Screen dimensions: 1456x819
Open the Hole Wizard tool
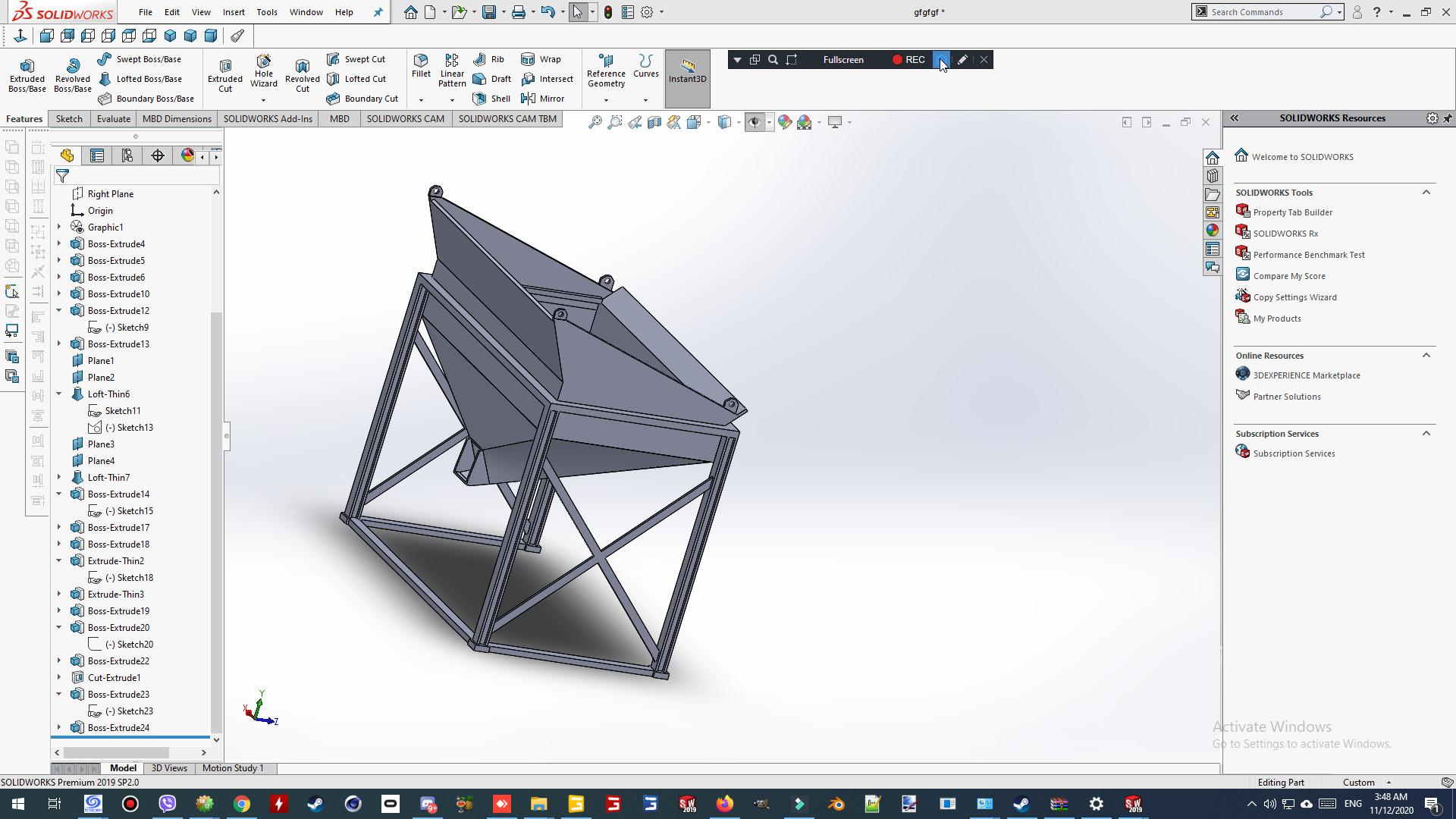[263, 70]
